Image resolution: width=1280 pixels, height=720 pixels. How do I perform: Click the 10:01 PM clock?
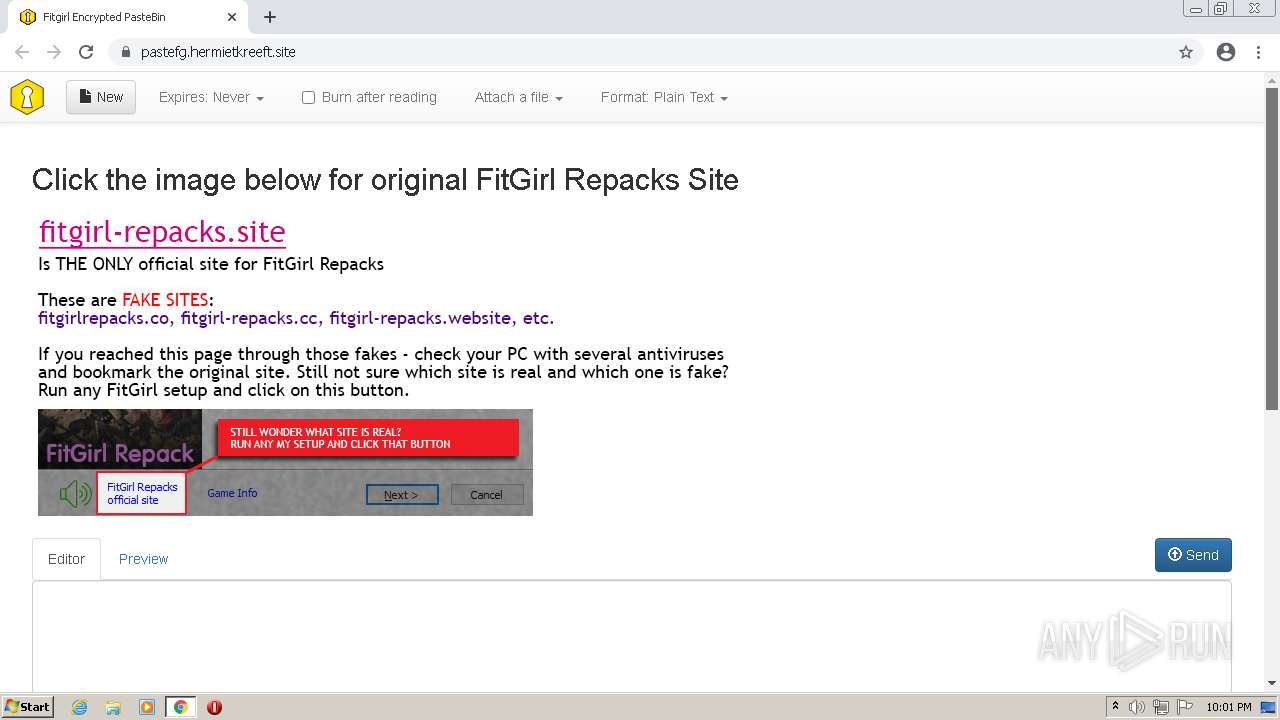(x=1229, y=707)
